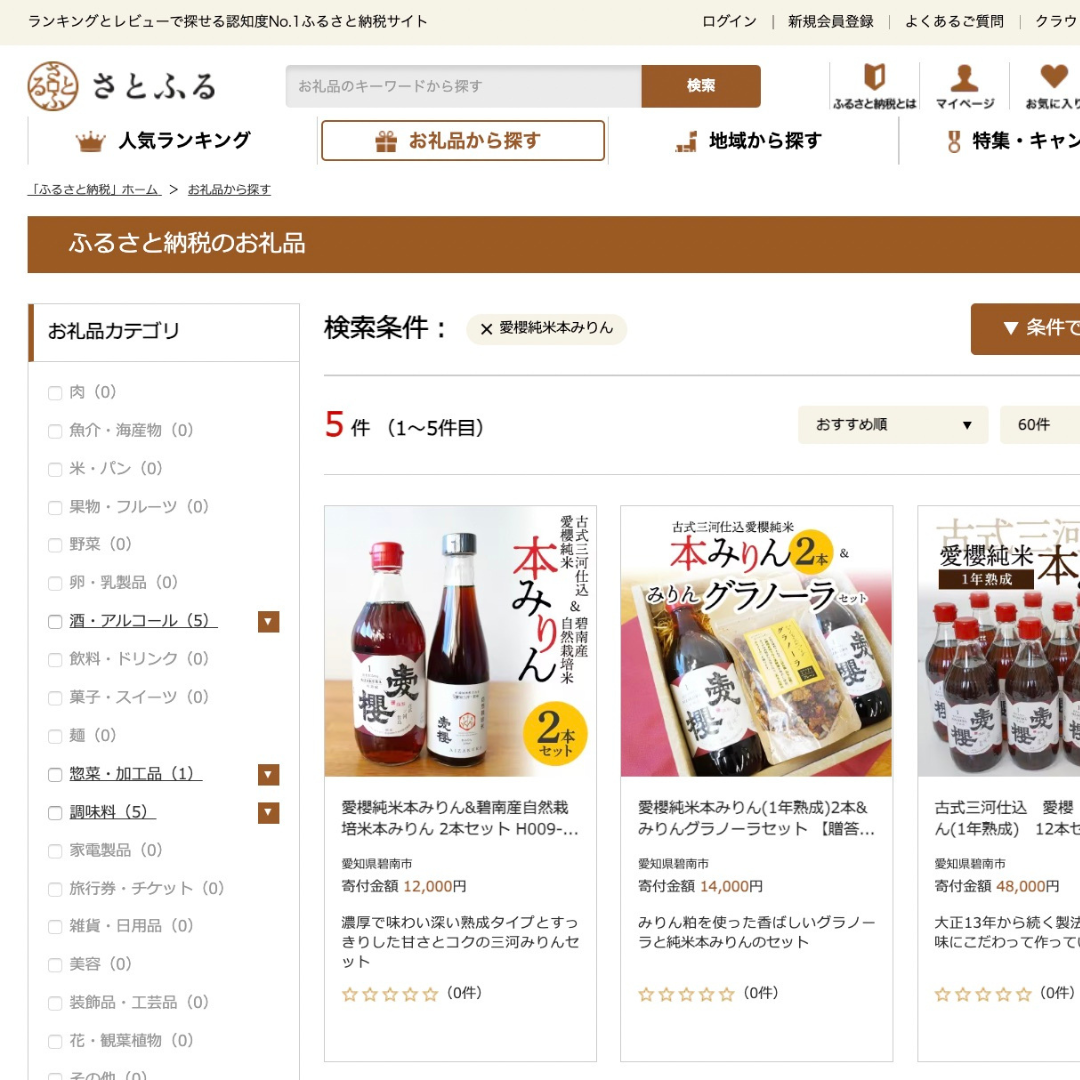
Task: Click the keyword search input field
Action: tap(464, 86)
